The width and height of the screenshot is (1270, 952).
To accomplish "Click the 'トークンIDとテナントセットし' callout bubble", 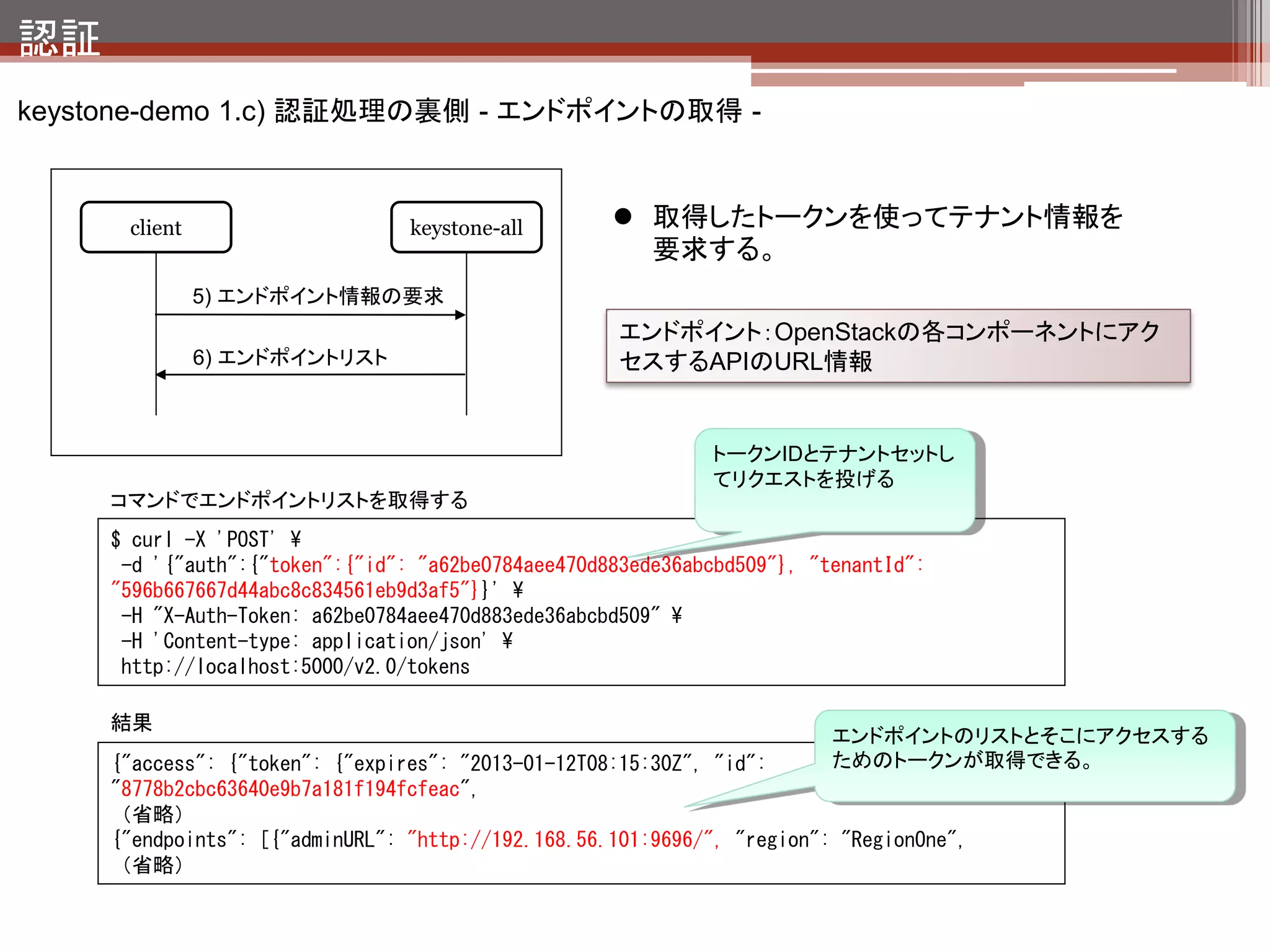I will coord(834,480).
